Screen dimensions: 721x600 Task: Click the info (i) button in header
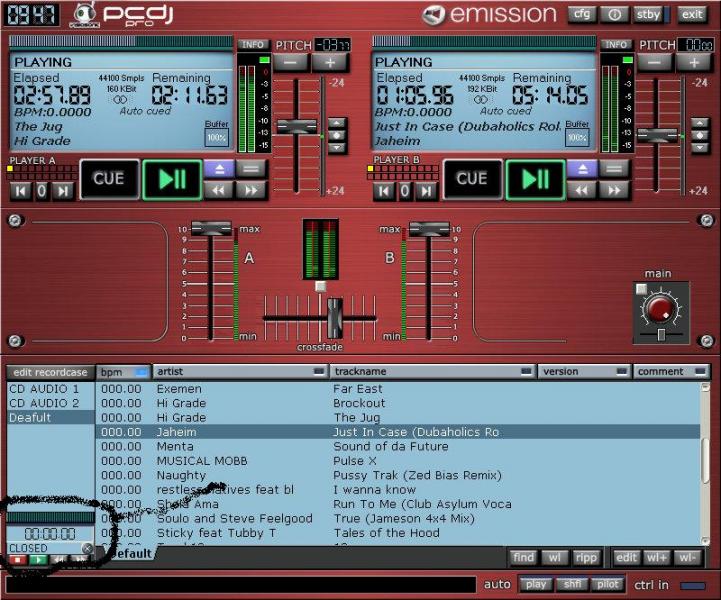(x=614, y=15)
